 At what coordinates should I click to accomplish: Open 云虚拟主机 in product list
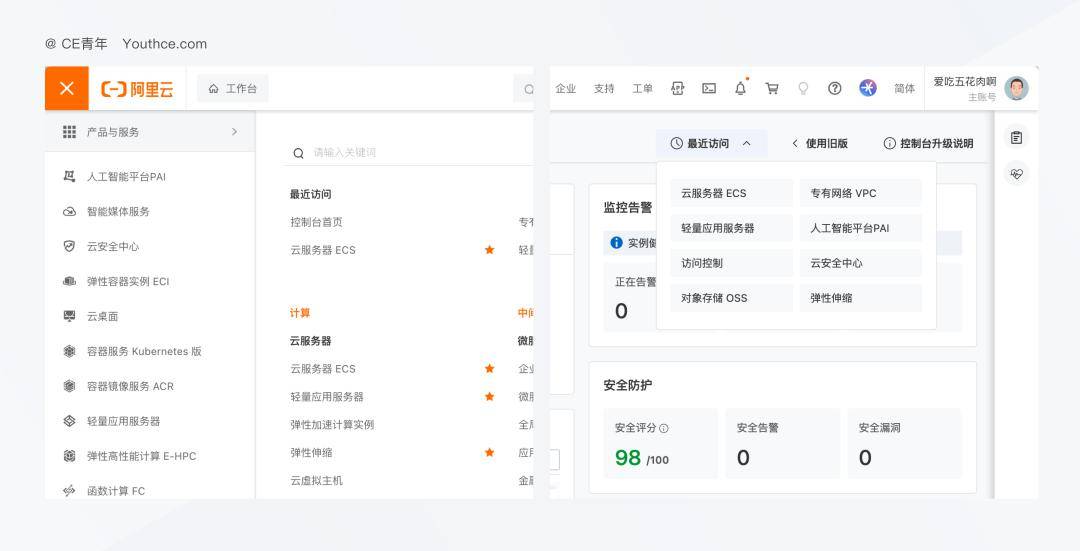(x=316, y=480)
